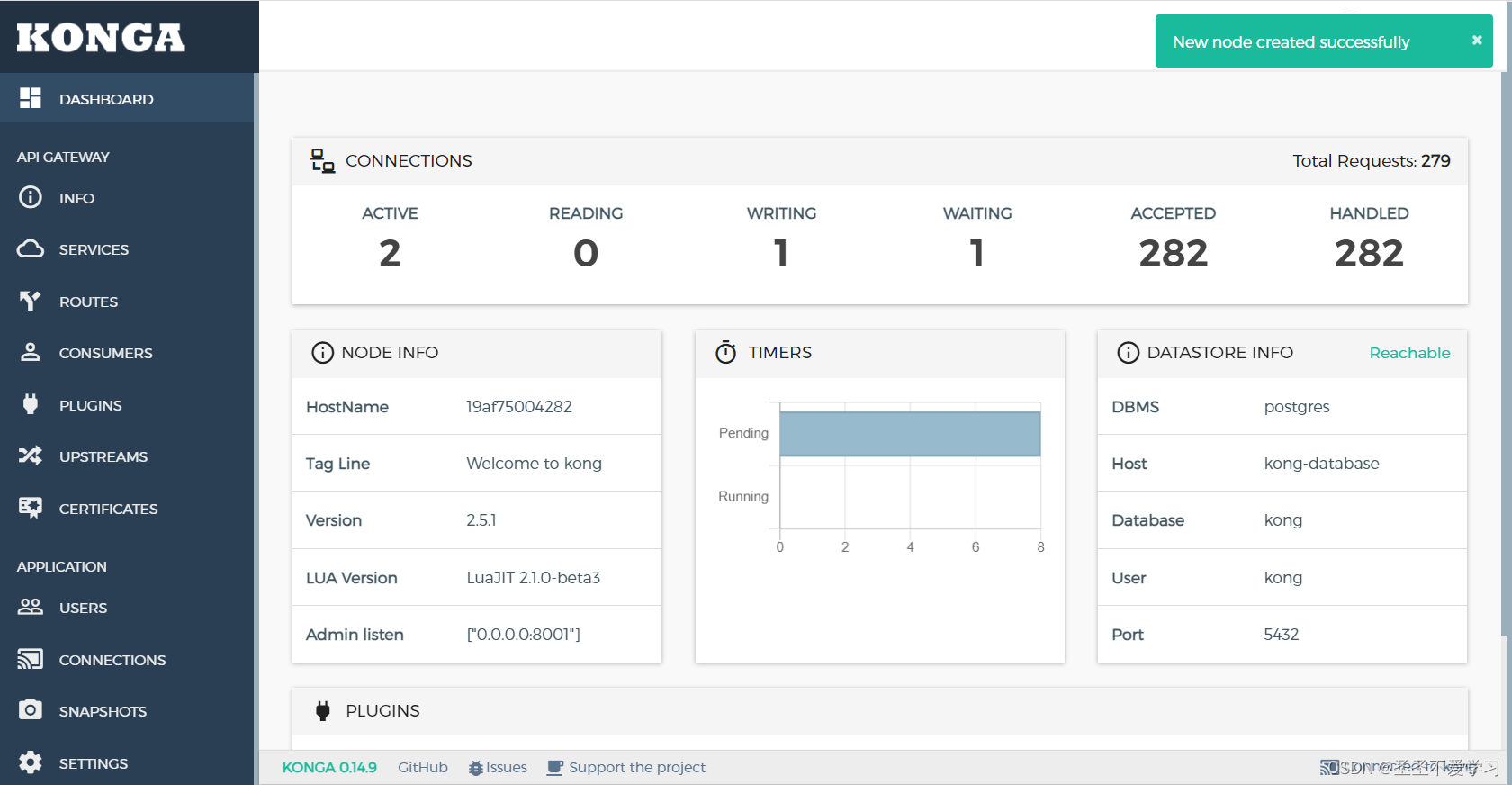Click the PLUGINS panel heading
The width and height of the screenshot is (1512, 785).
(382, 710)
